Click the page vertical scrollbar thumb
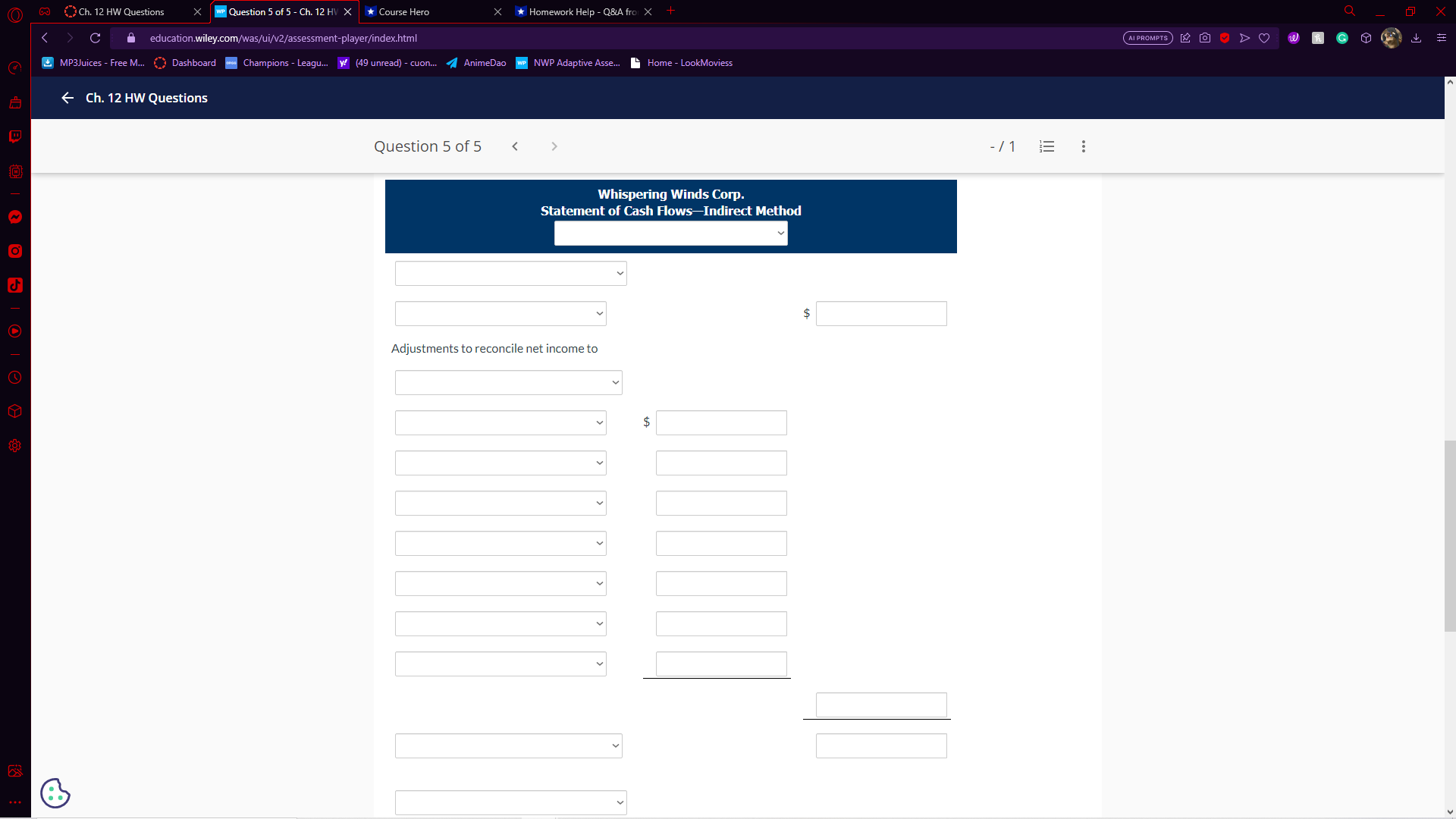The height and width of the screenshot is (819, 1456). [1449, 535]
